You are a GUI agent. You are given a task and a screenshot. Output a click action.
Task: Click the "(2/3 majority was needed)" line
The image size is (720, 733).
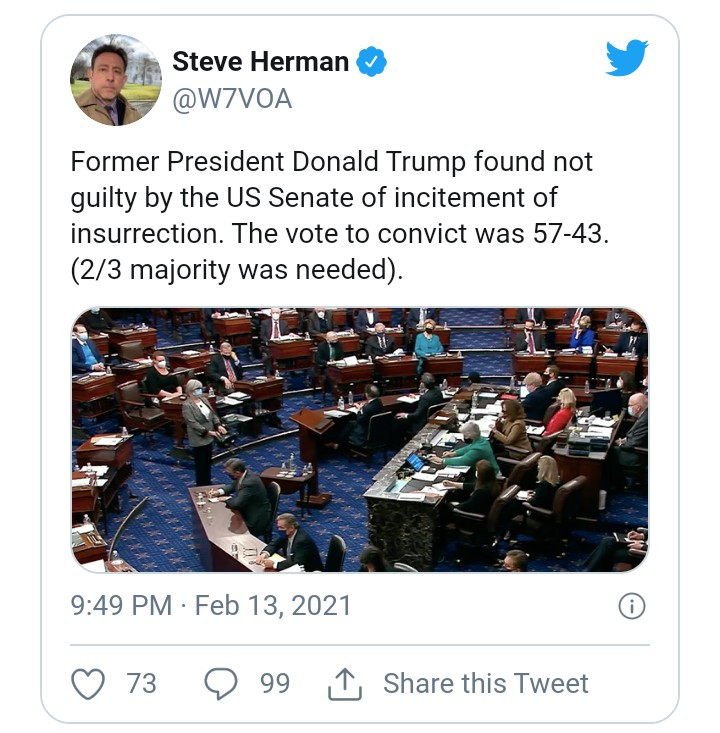click(x=237, y=270)
